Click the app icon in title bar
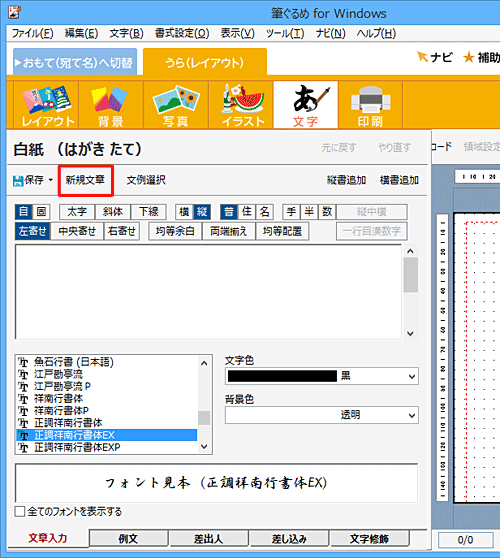This screenshot has height=558, width=500. click(14, 12)
